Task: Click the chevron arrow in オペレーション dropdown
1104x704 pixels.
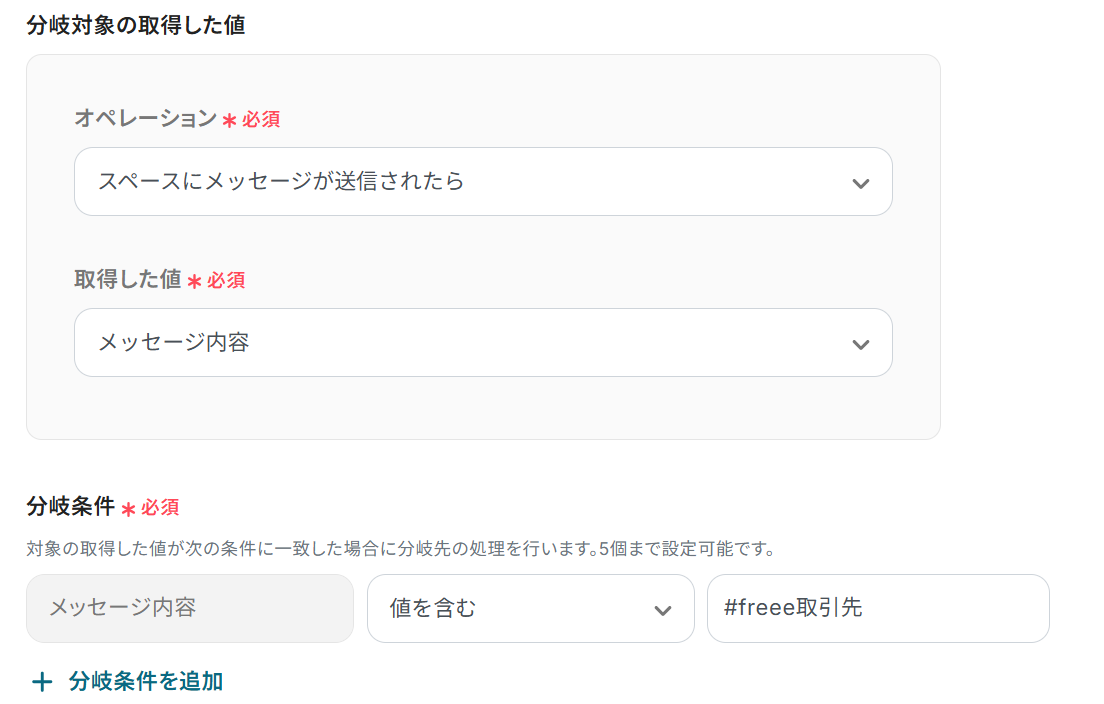Action: [x=860, y=183]
